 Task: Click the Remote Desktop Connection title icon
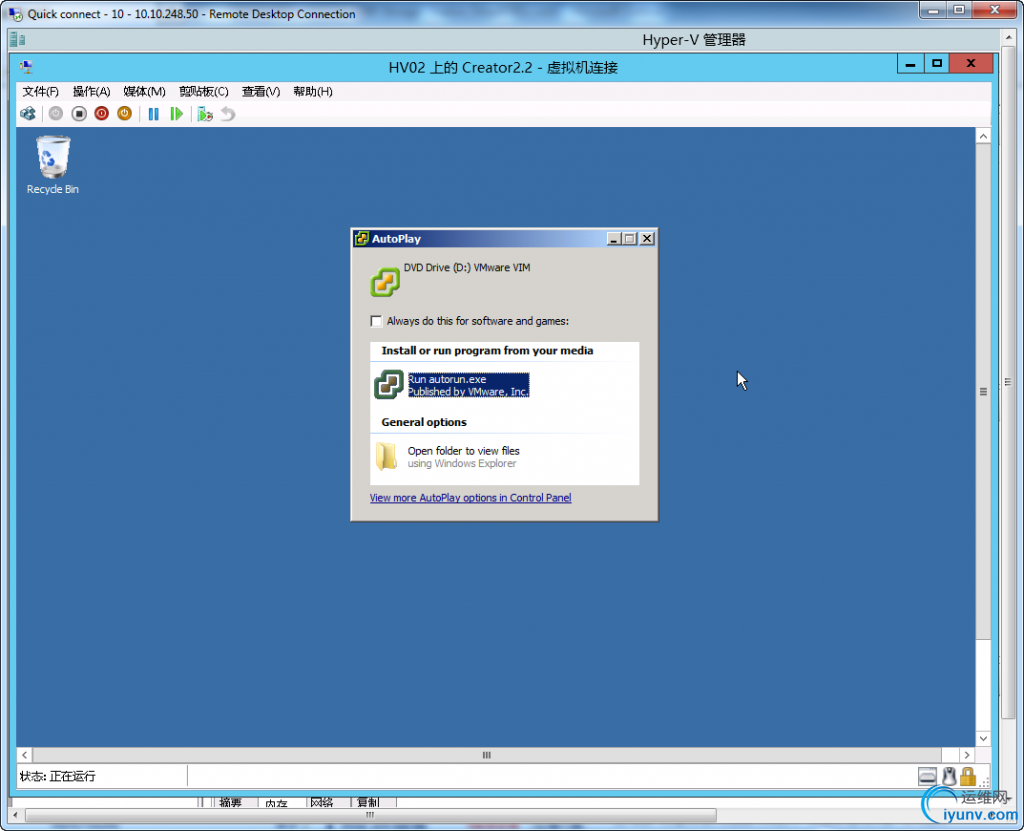(16, 14)
